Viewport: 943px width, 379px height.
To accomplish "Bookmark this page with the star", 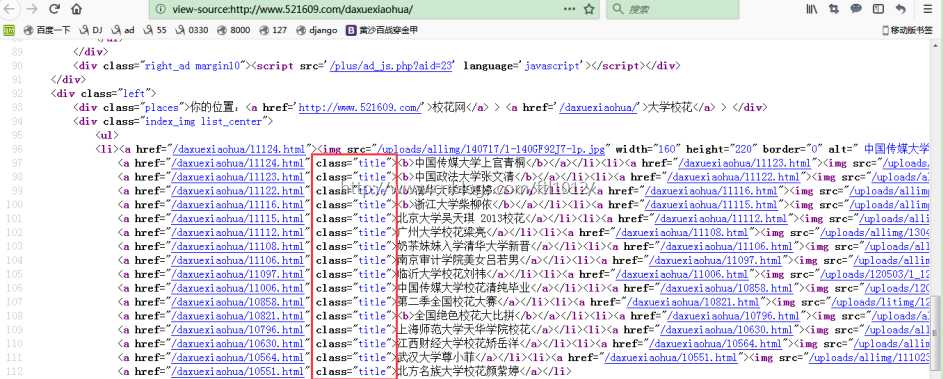I will coord(589,9).
